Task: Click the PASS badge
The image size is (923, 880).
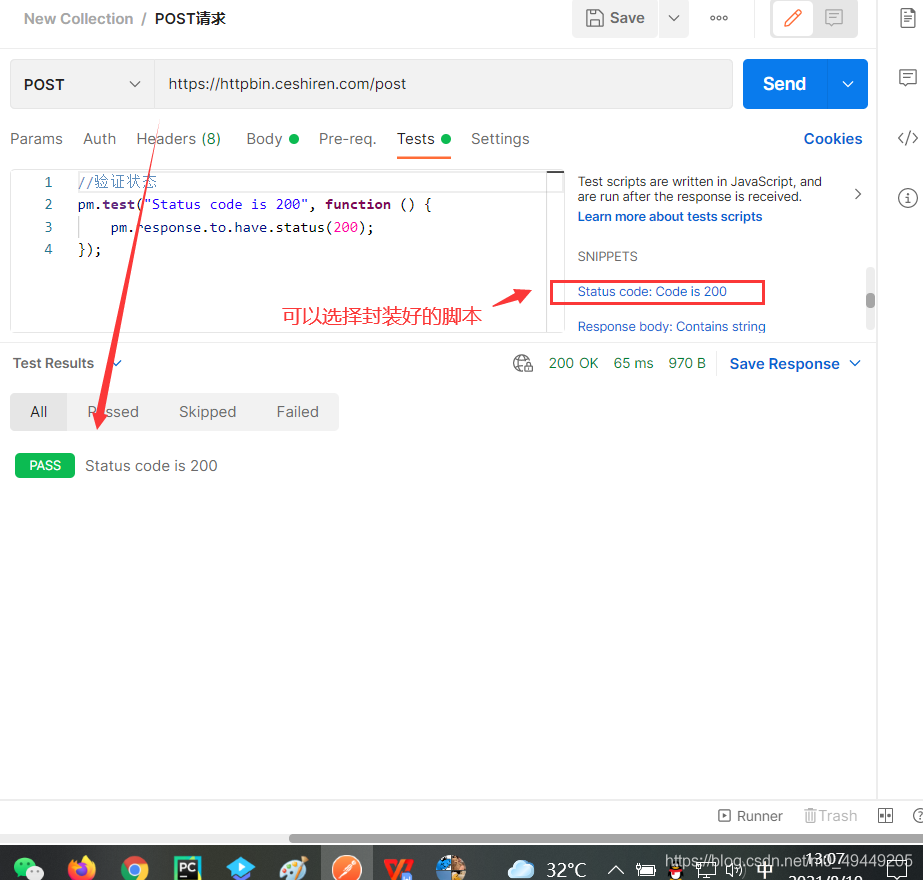Action: coord(45,466)
